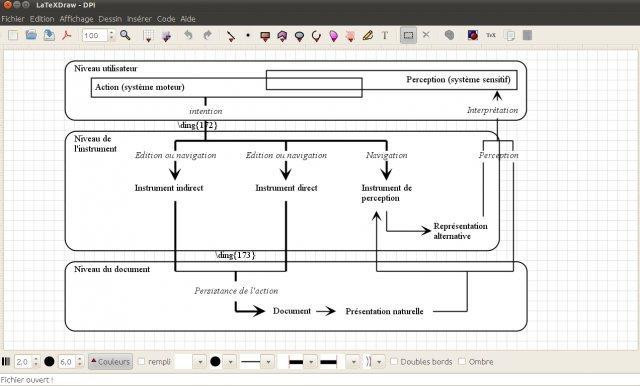The width and height of the screenshot is (640, 386).
Task: Select the arc tool
Action: coord(316,36)
